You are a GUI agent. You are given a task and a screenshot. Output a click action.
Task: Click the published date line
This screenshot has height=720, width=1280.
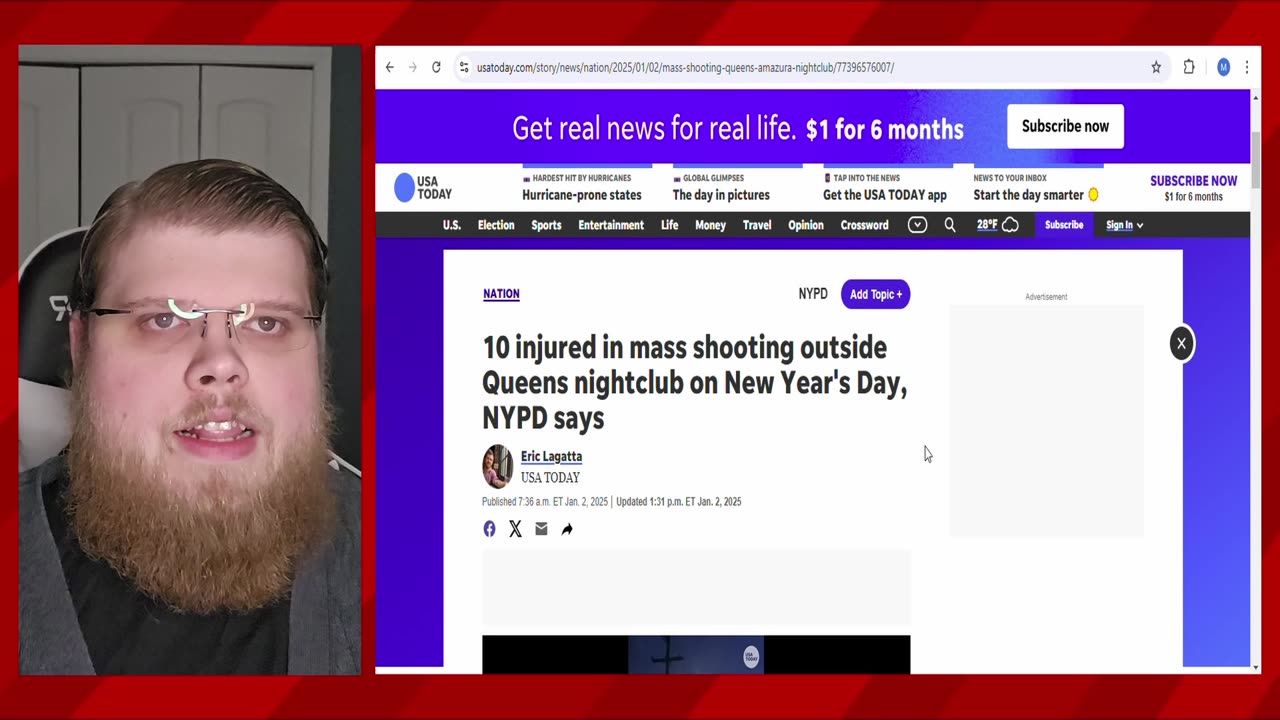tap(612, 502)
